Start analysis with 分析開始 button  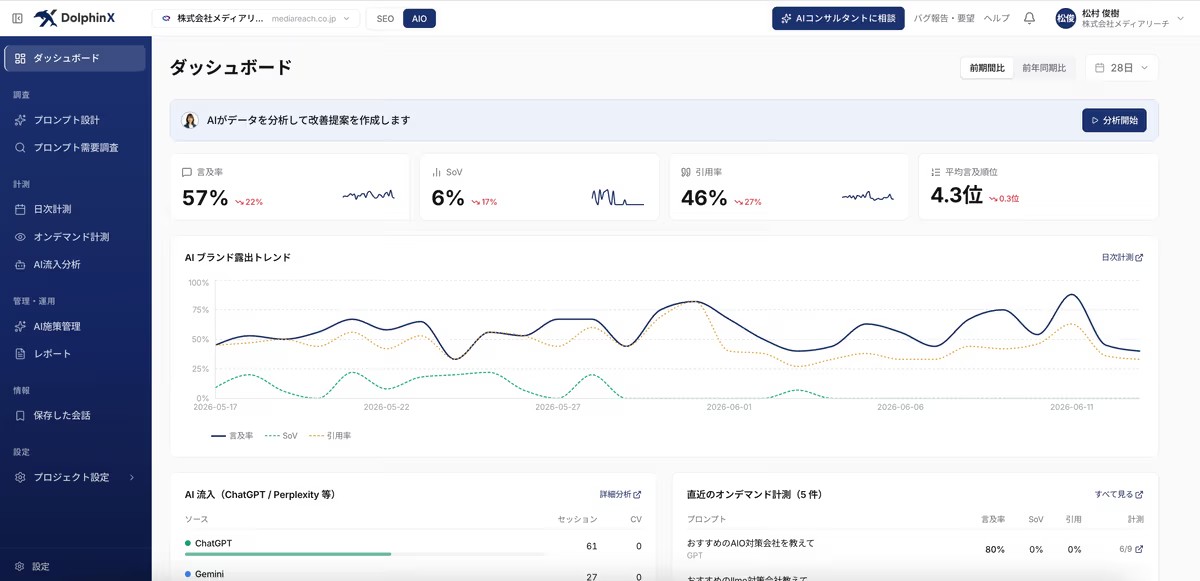click(1114, 120)
